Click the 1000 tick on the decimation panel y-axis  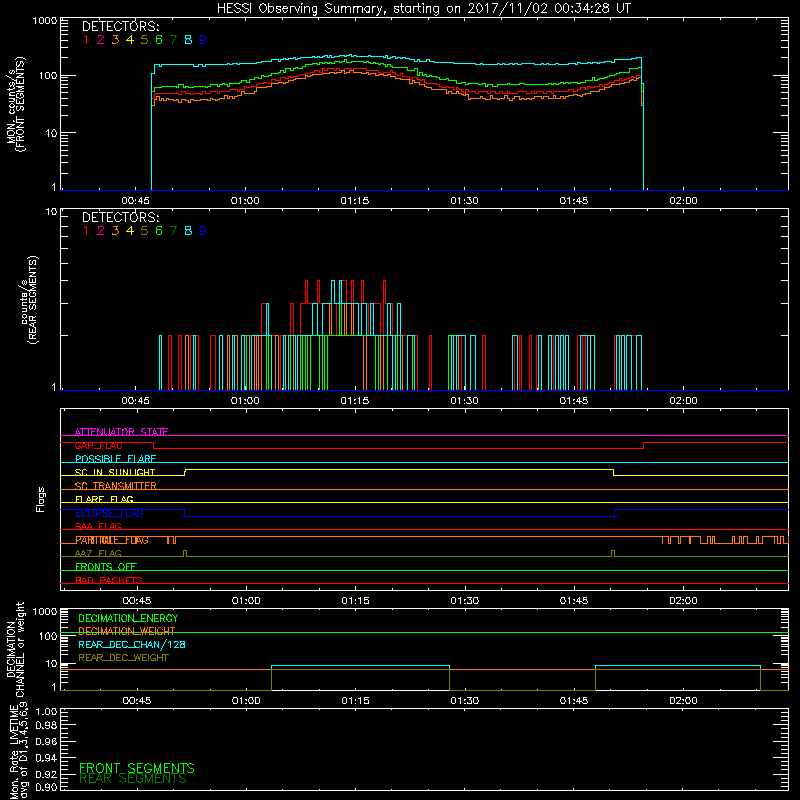[x=45, y=611]
